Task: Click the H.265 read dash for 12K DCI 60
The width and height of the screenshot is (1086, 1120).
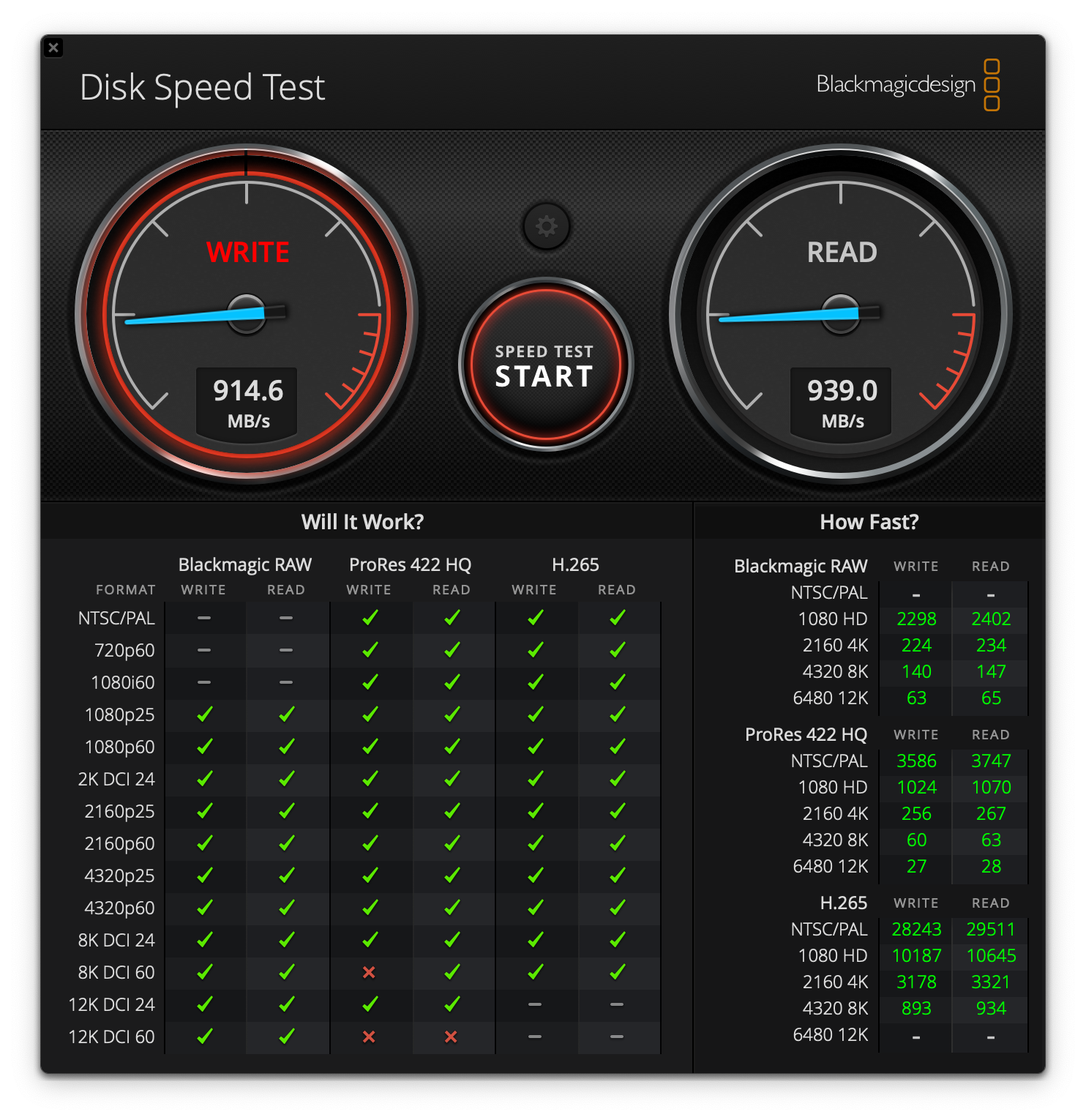Action: point(617,1037)
